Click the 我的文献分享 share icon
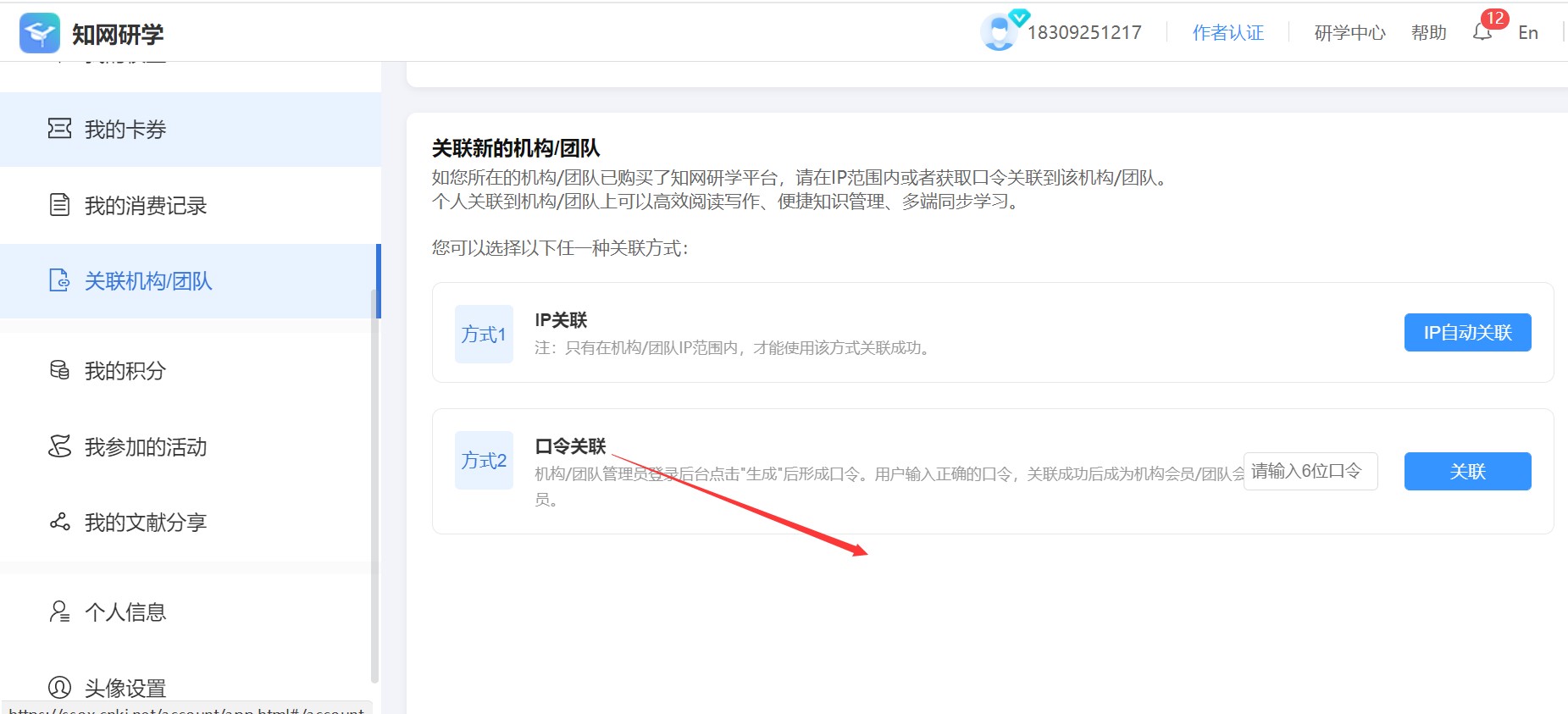1568x714 pixels. click(x=59, y=522)
